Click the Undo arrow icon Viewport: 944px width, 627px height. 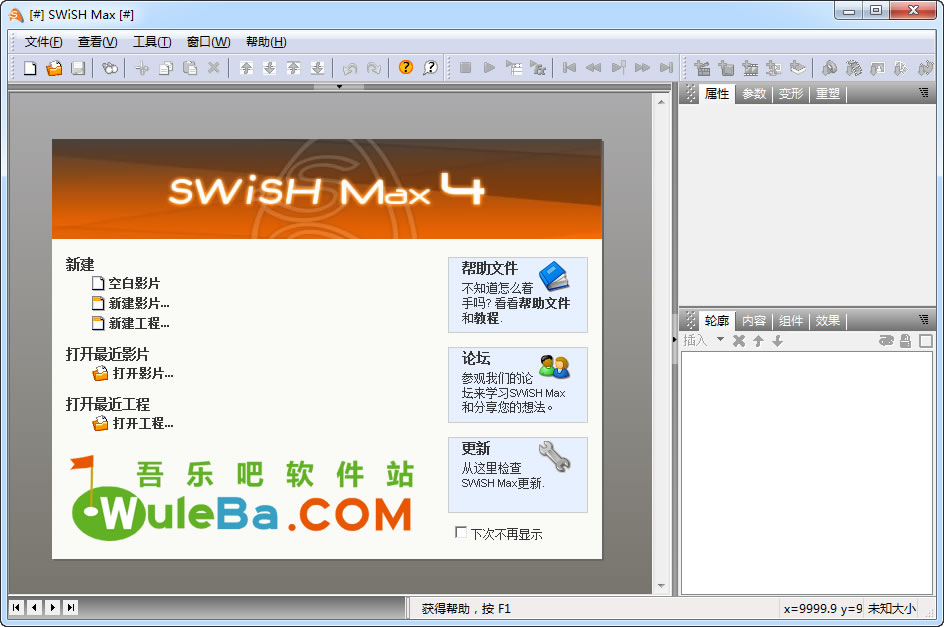[350, 68]
